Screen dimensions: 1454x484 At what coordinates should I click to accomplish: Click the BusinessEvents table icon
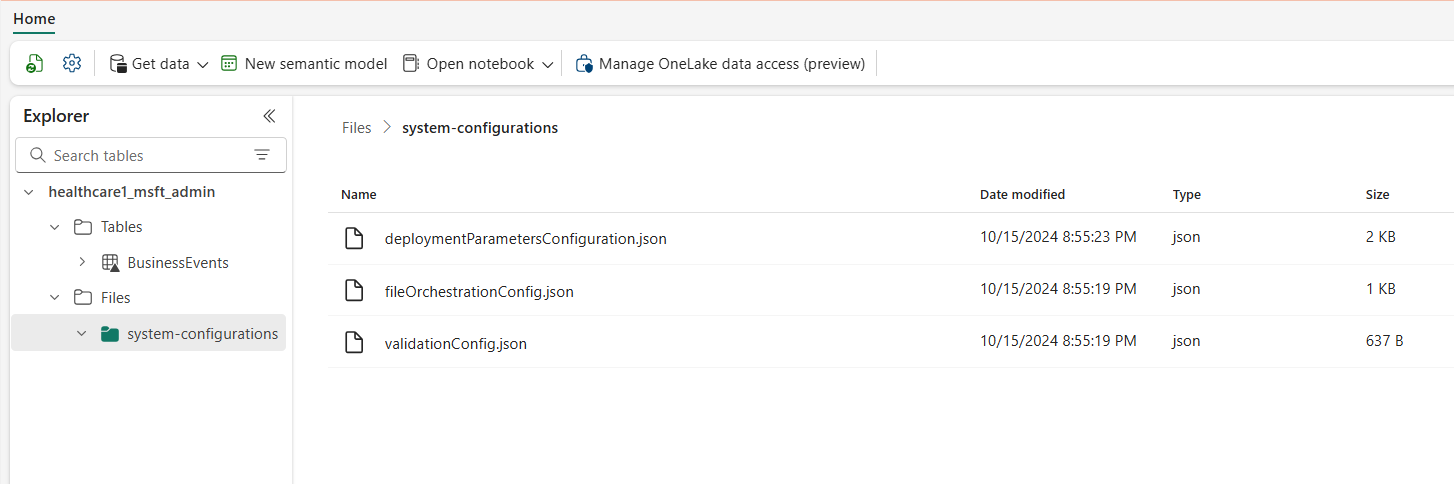111,263
